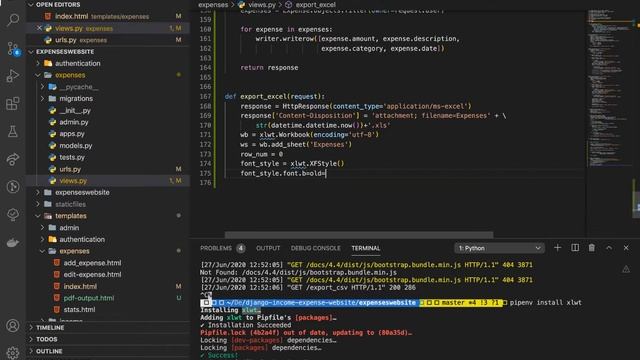Image resolution: width=640 pixels, height=360 pixels.
Task: Open the Run and Debug view
Action: click(x=13, y=76)
